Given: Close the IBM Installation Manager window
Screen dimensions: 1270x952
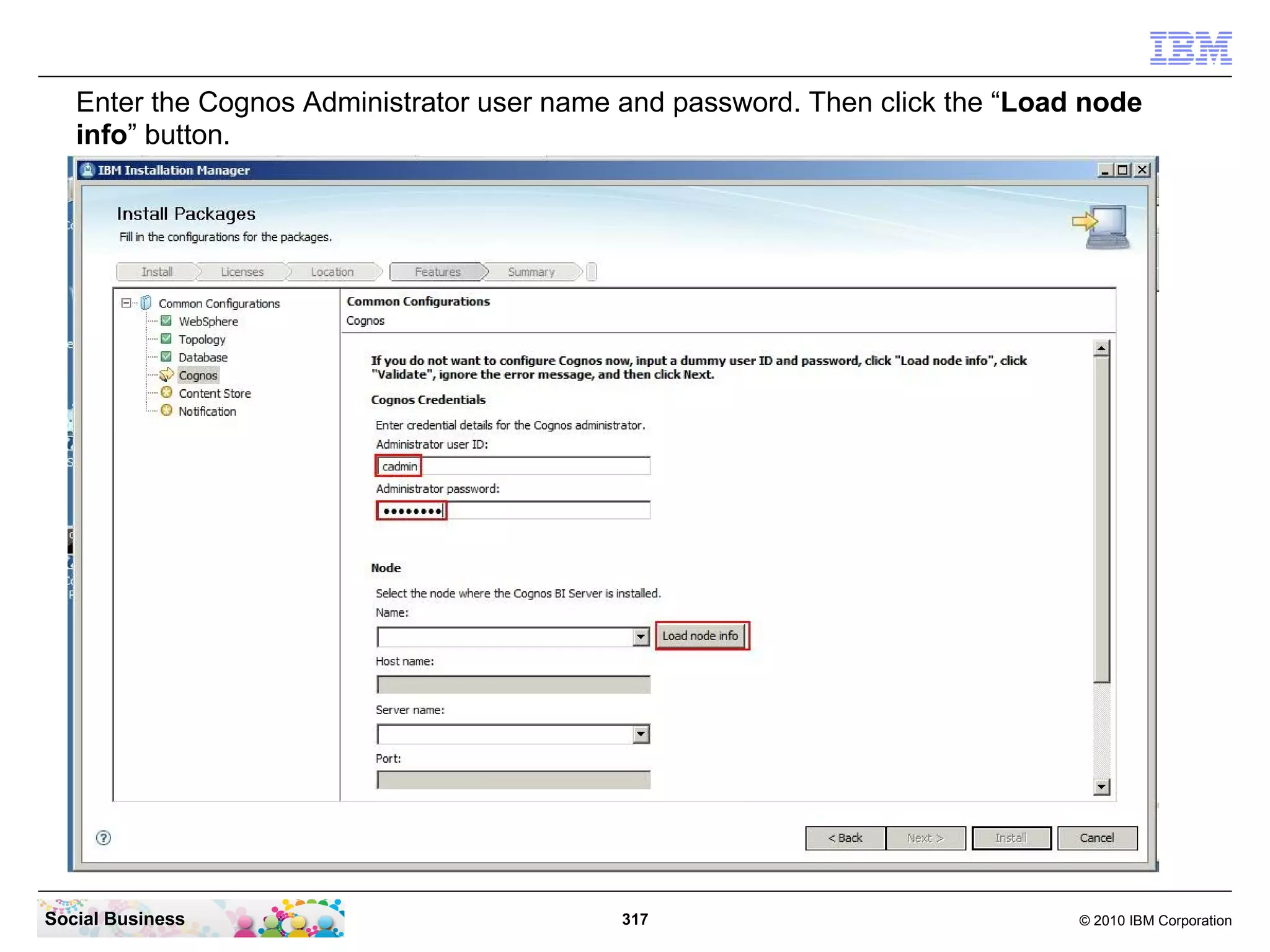Looking at the screenshot, I should click(x=1142, y=170).
